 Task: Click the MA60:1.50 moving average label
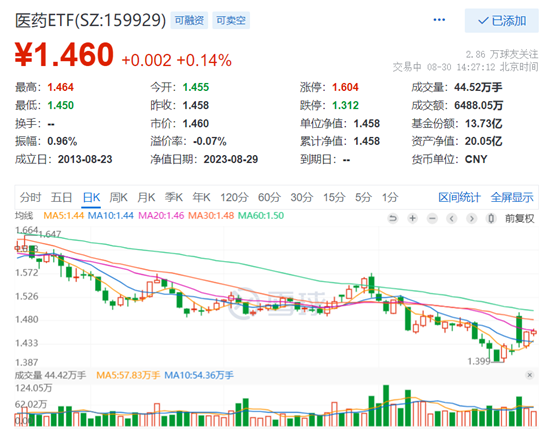click(x=261, y=216)
